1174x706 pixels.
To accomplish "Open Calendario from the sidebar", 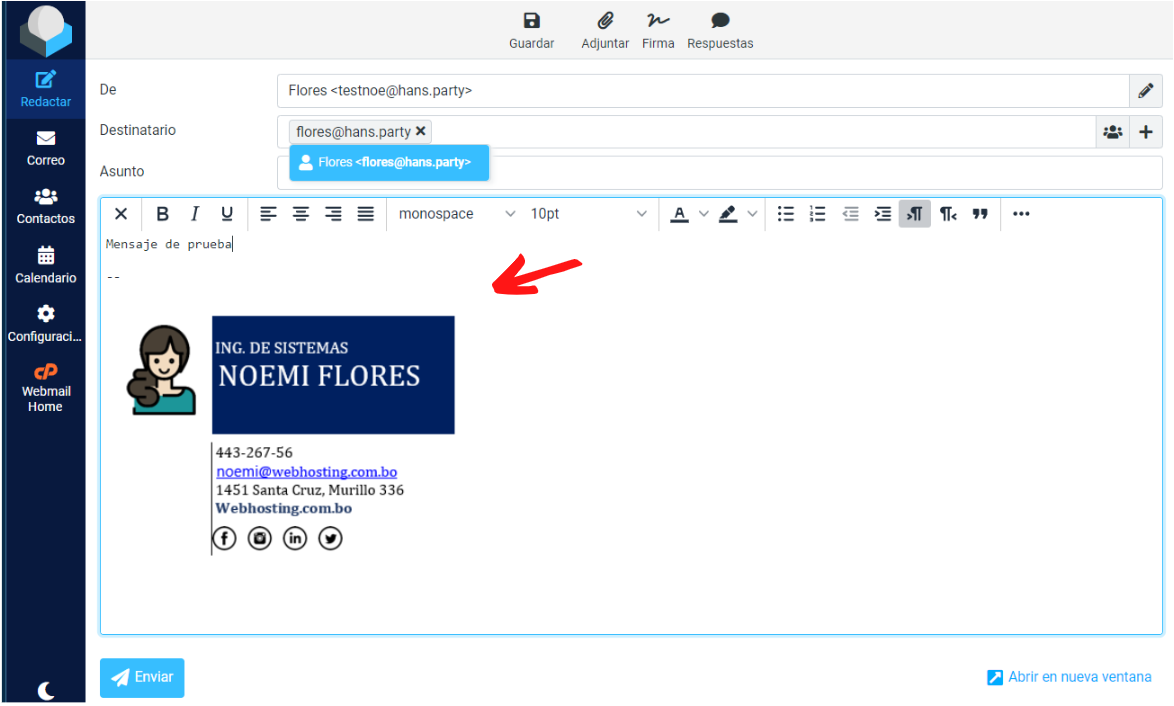I will pos(45,265).
